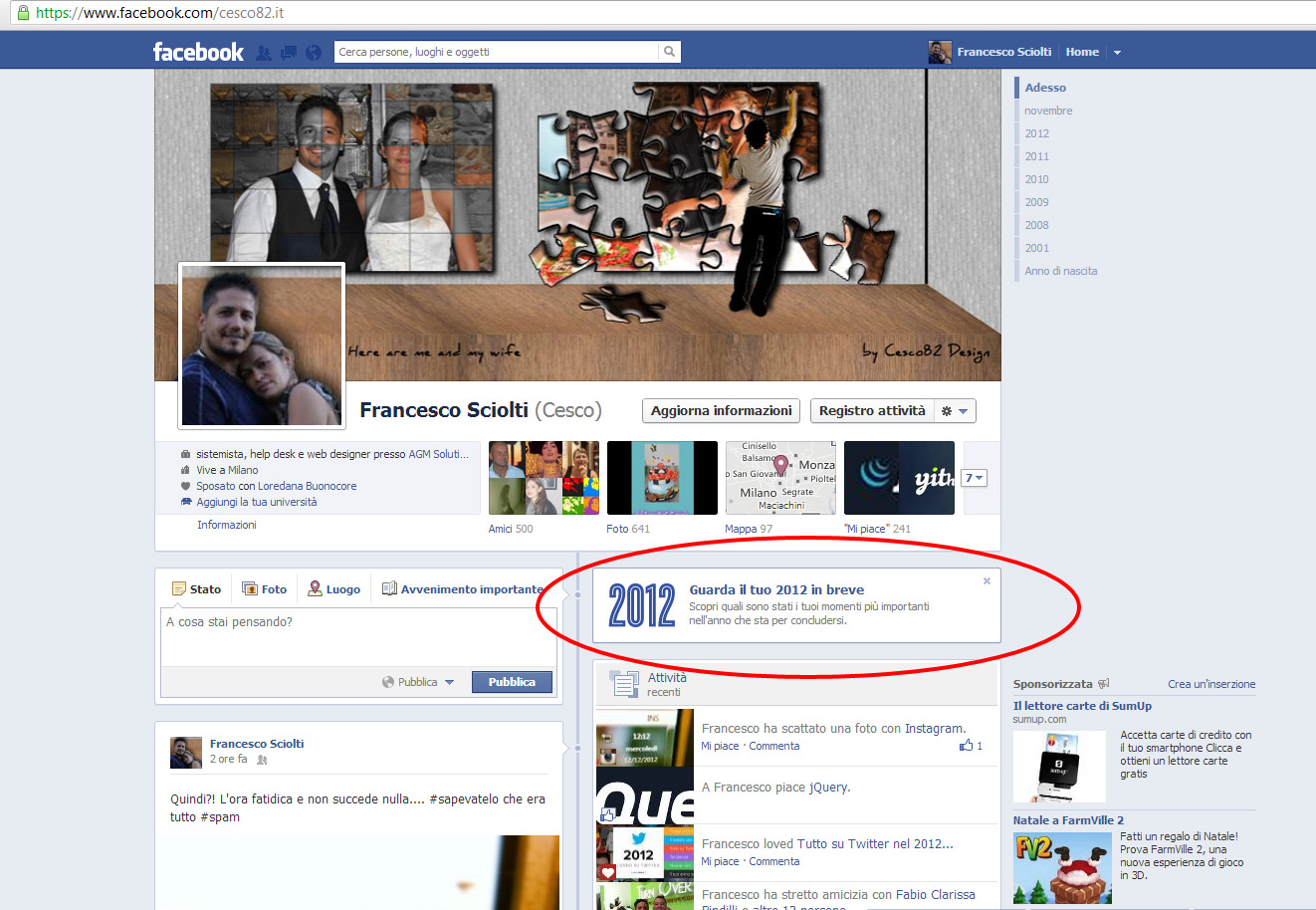Open Guarda il tuo 2012 in breve

coord(776,589)
